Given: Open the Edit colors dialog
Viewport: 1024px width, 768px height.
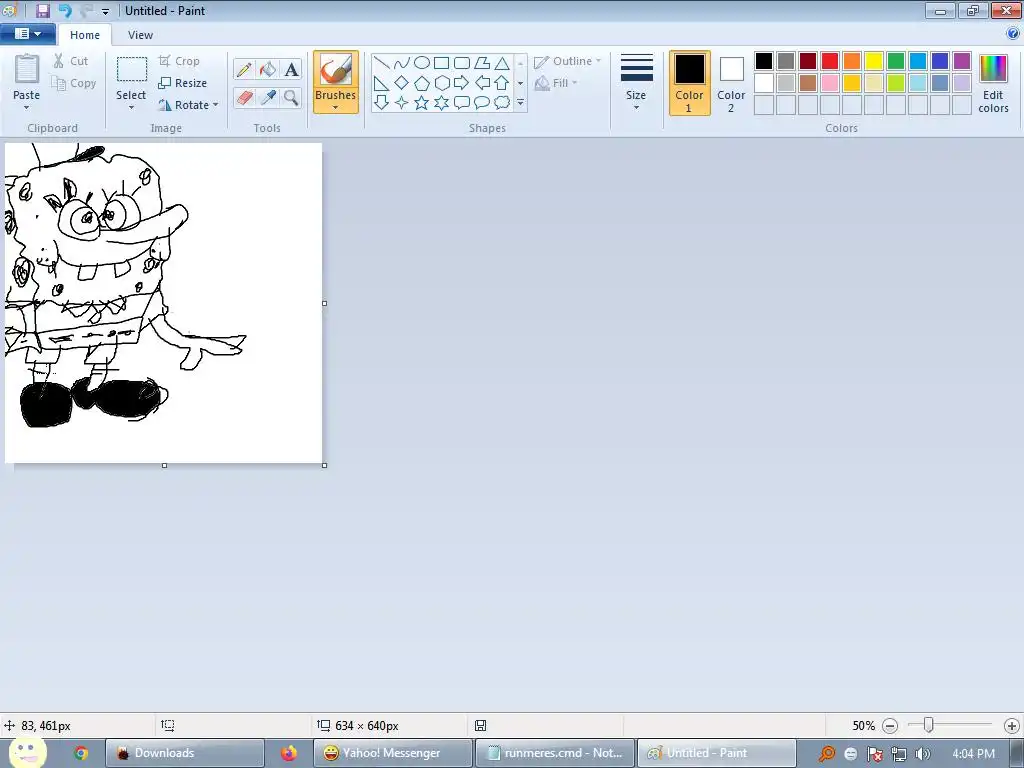Looking at the screenshot, I should [x=993, y=83].
